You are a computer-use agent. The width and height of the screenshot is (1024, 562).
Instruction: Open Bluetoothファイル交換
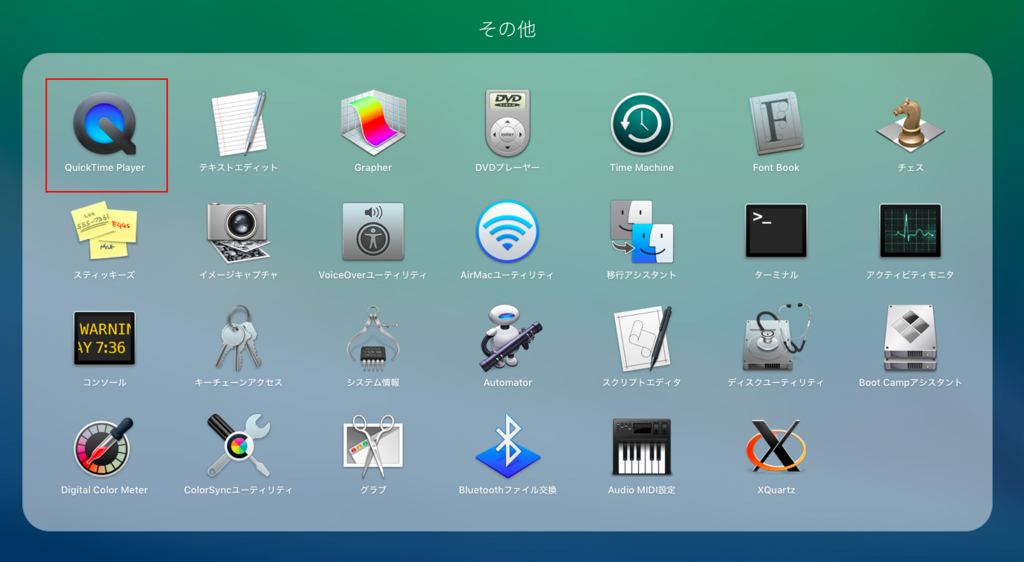(507, 446)
